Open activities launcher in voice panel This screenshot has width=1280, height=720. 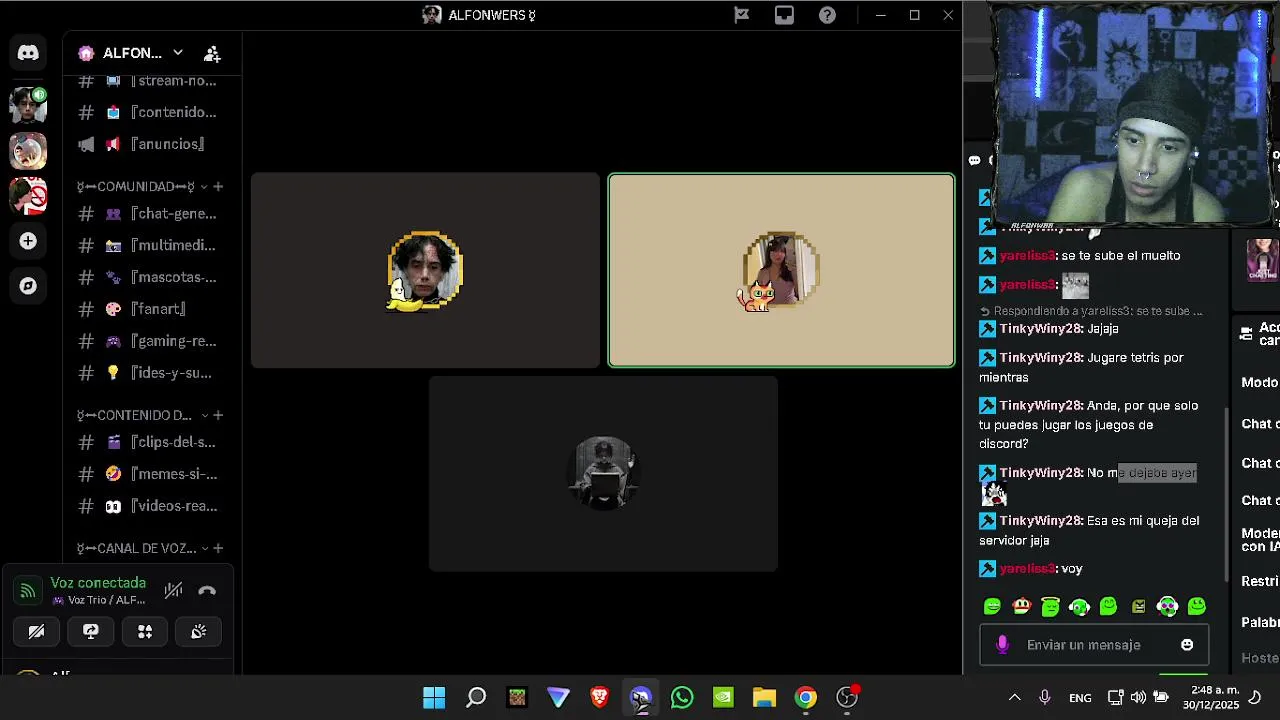coord(145,631)
